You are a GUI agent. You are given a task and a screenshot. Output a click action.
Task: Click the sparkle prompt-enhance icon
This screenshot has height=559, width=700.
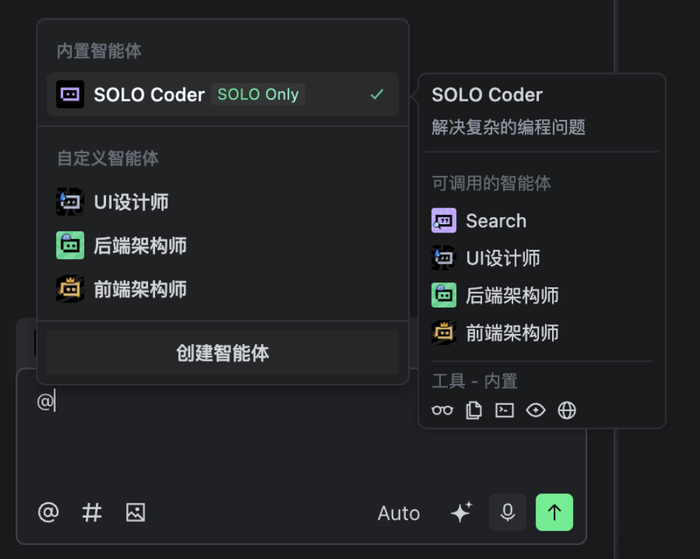[x=460, y=513]
